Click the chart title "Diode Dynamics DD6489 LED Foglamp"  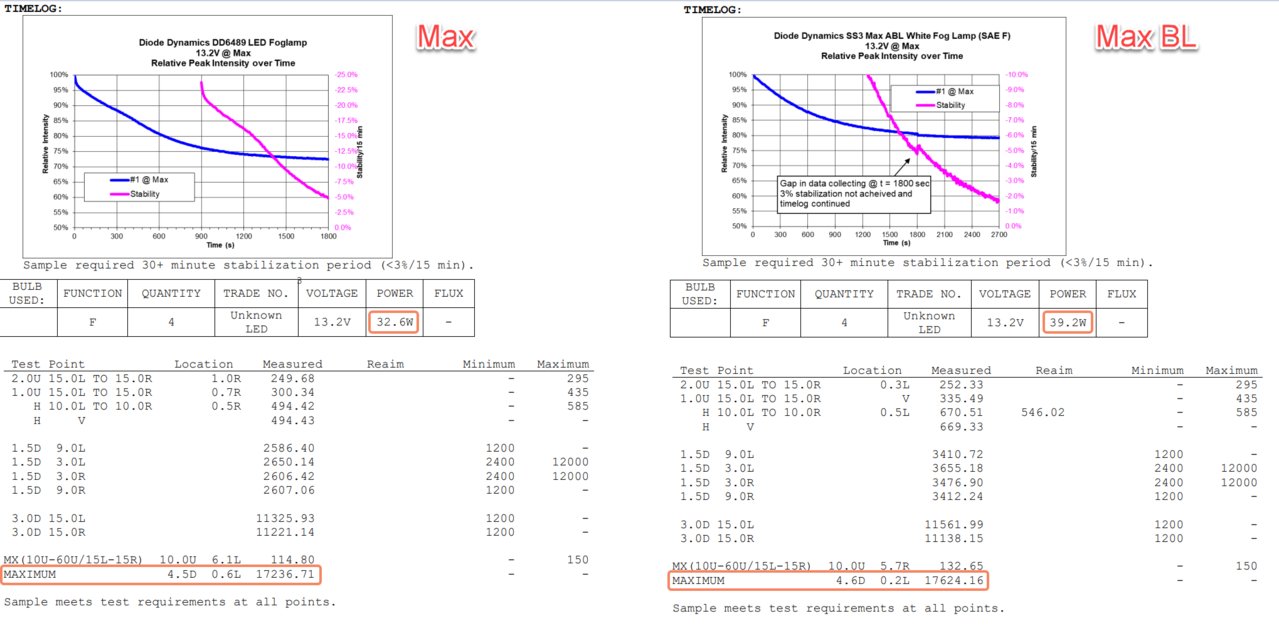[x=223, y=43]
